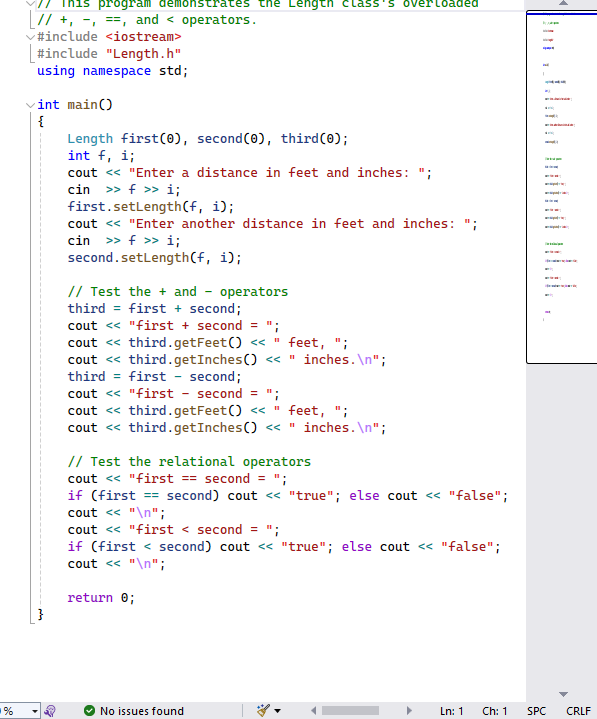Screen dimensions: 597x719
Task: Click the 'Enter a distance in feet and inches' string
Action: 276,173
